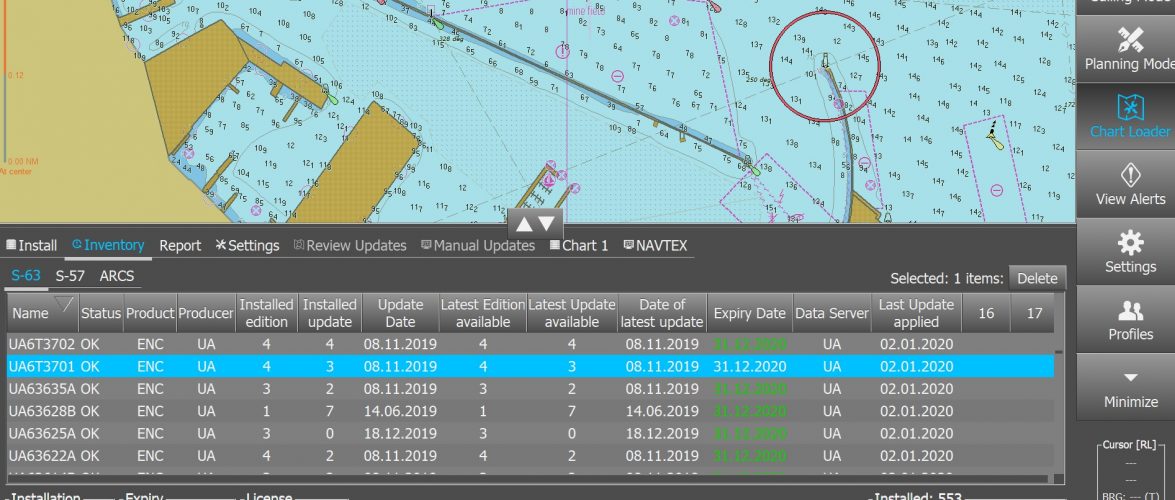The image size is (1175, 500).
Task: Click update date 14.06.2019 in UA63628B row
Action: pos(400,411)
